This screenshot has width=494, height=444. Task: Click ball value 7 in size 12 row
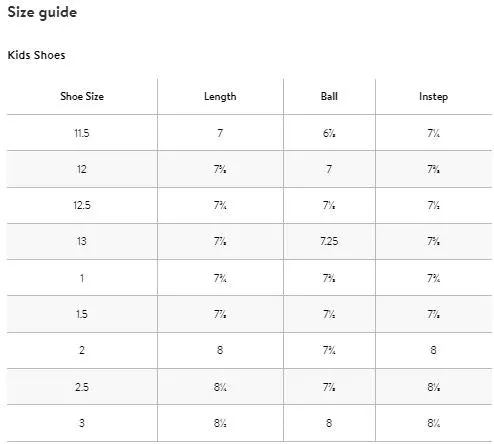coord(329,169)
